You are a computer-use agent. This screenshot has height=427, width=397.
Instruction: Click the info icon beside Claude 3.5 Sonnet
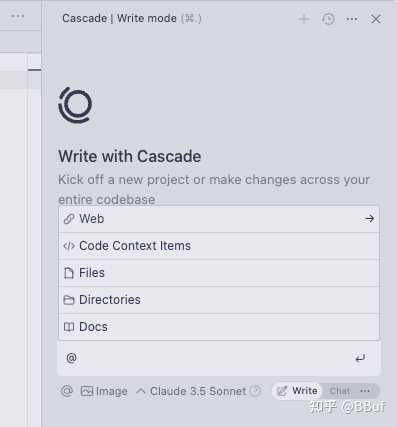click(256, 391)
